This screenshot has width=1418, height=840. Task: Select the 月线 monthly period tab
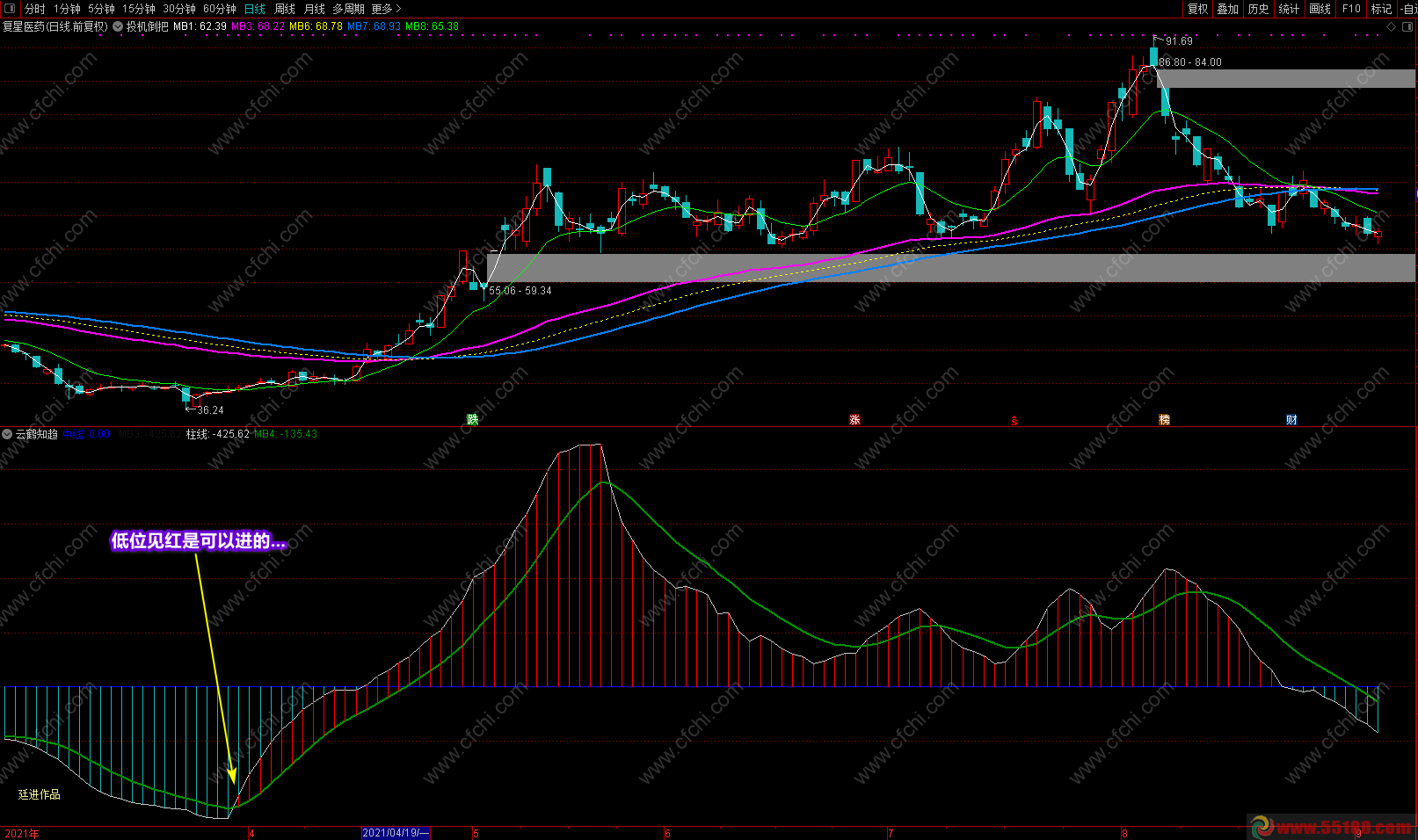pos(315,9)
